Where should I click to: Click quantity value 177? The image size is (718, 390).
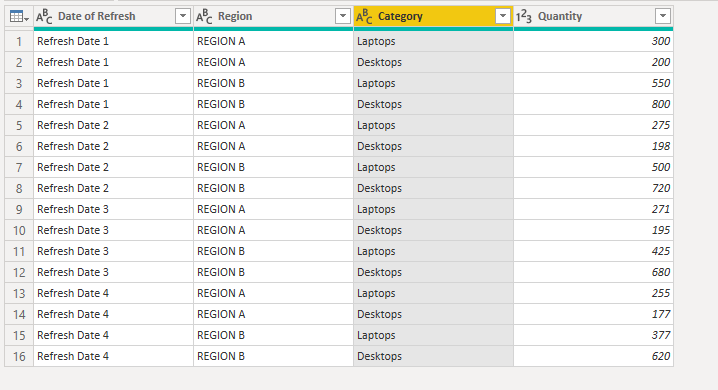point(661,314)
